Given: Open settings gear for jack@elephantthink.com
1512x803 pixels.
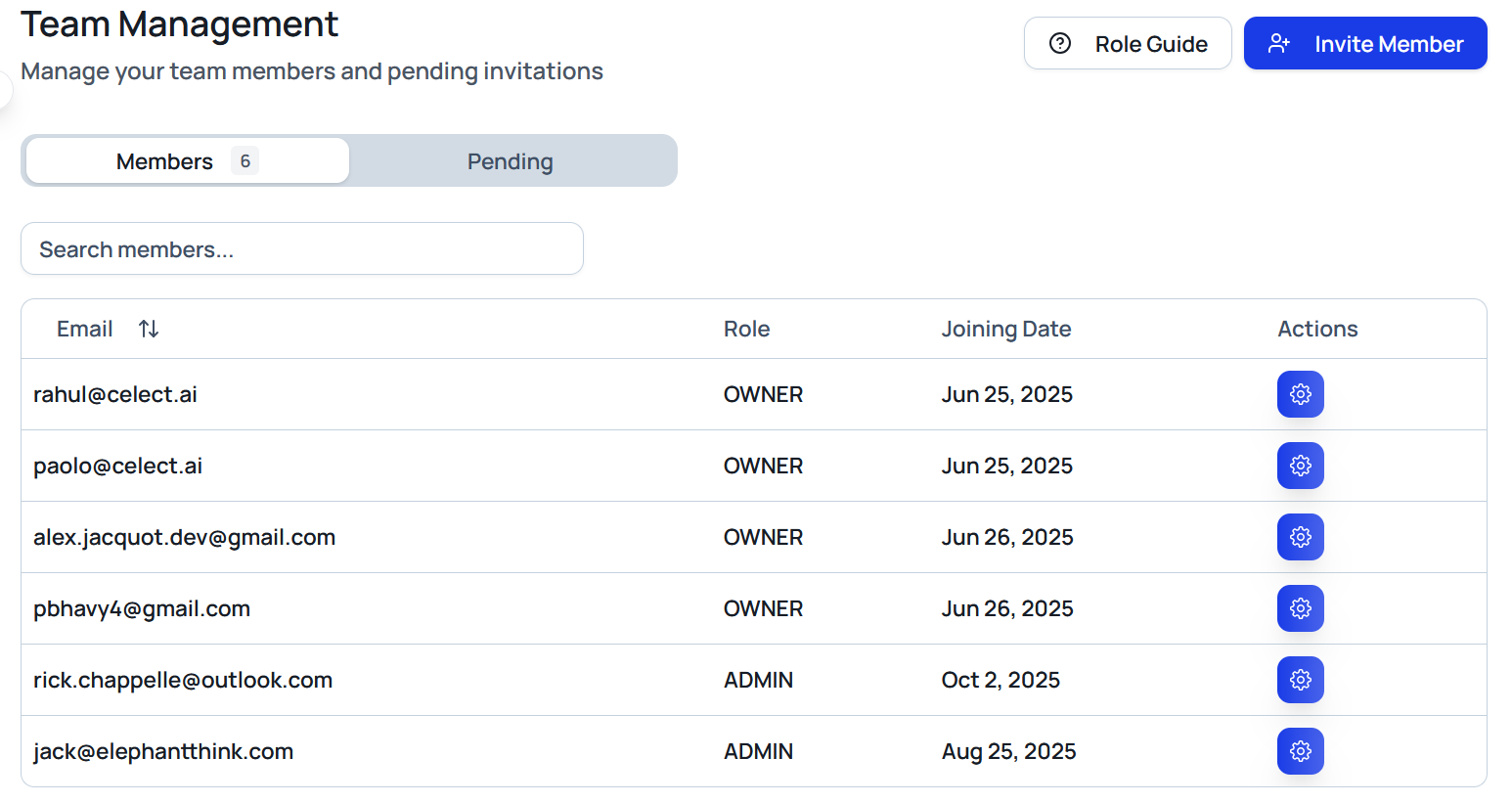Looking at the screenshot, I should 1300,751.
